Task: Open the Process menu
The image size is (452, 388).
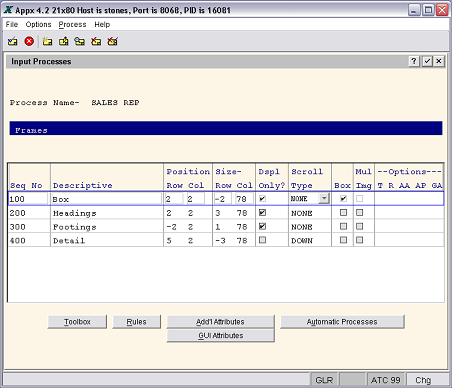Action: click(x=72, y=24)
